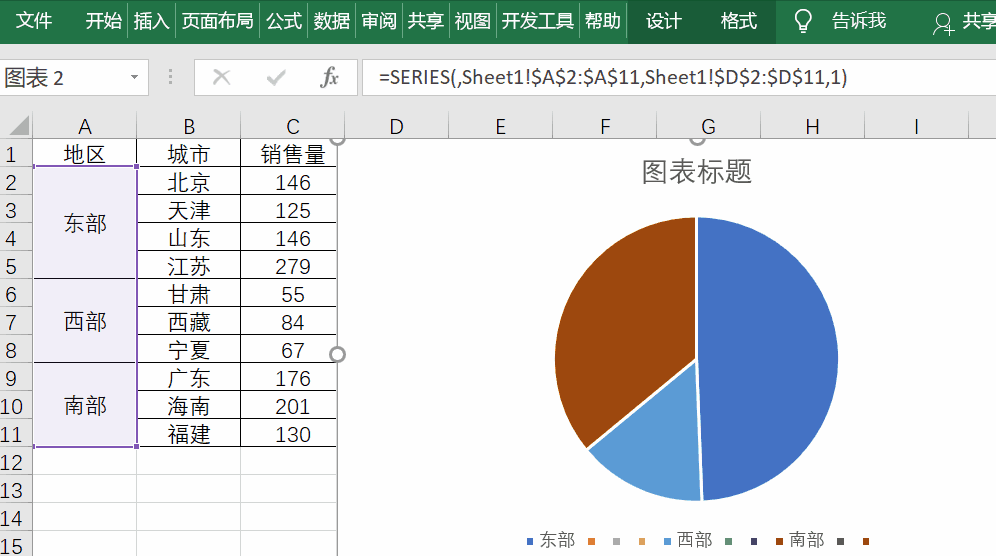Click the lightbulb Tell Me icon
Viewport: 996px width, 556px height.
click(x=804, y=21)
